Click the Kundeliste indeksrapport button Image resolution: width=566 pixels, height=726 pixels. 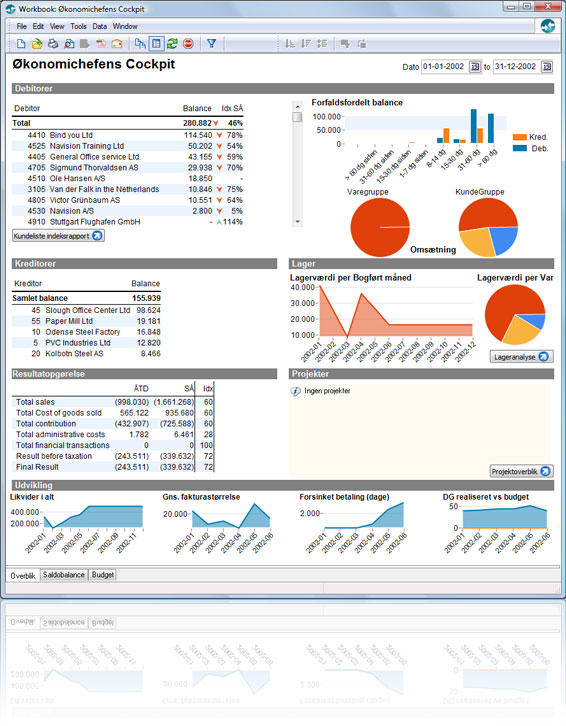[x=58, y=236]
